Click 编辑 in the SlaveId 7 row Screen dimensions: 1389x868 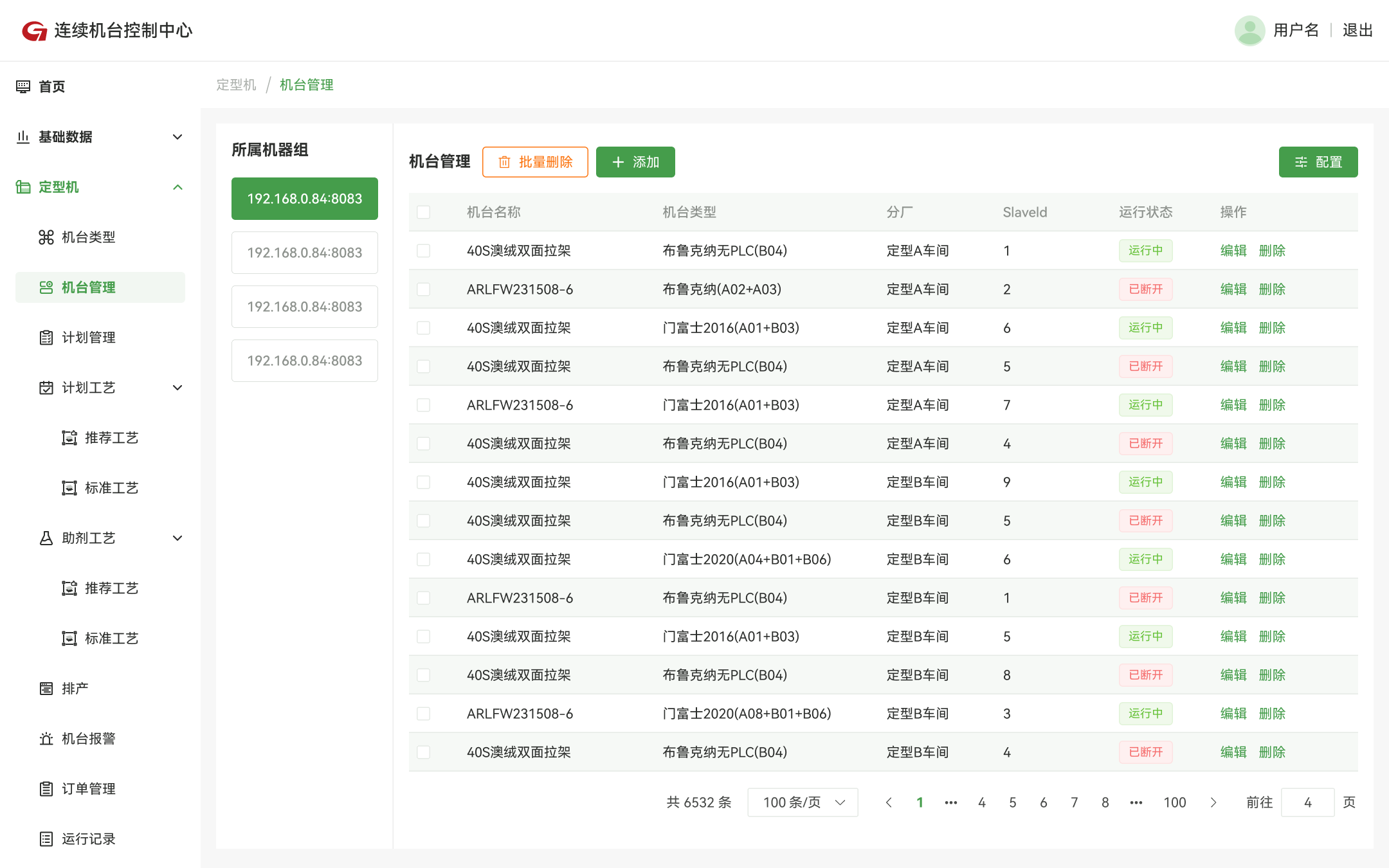tap(1233, 405)
